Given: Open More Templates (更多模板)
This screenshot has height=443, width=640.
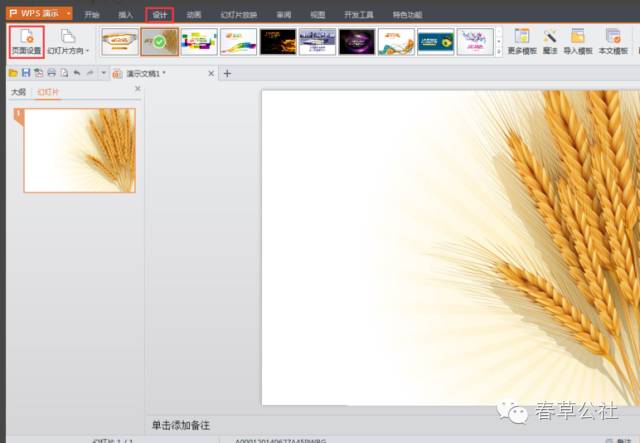Looking at the screenshot, I should 522,42.
